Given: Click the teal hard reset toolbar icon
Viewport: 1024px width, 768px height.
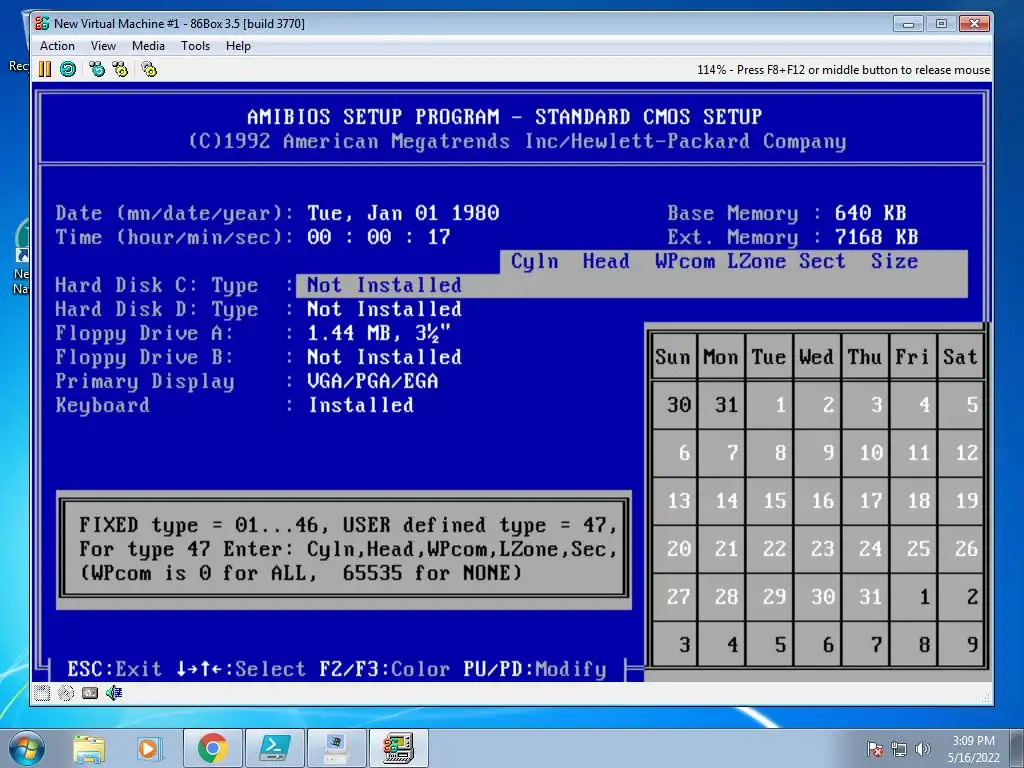Looking at the screenshot, I should [x=68, y=69].
